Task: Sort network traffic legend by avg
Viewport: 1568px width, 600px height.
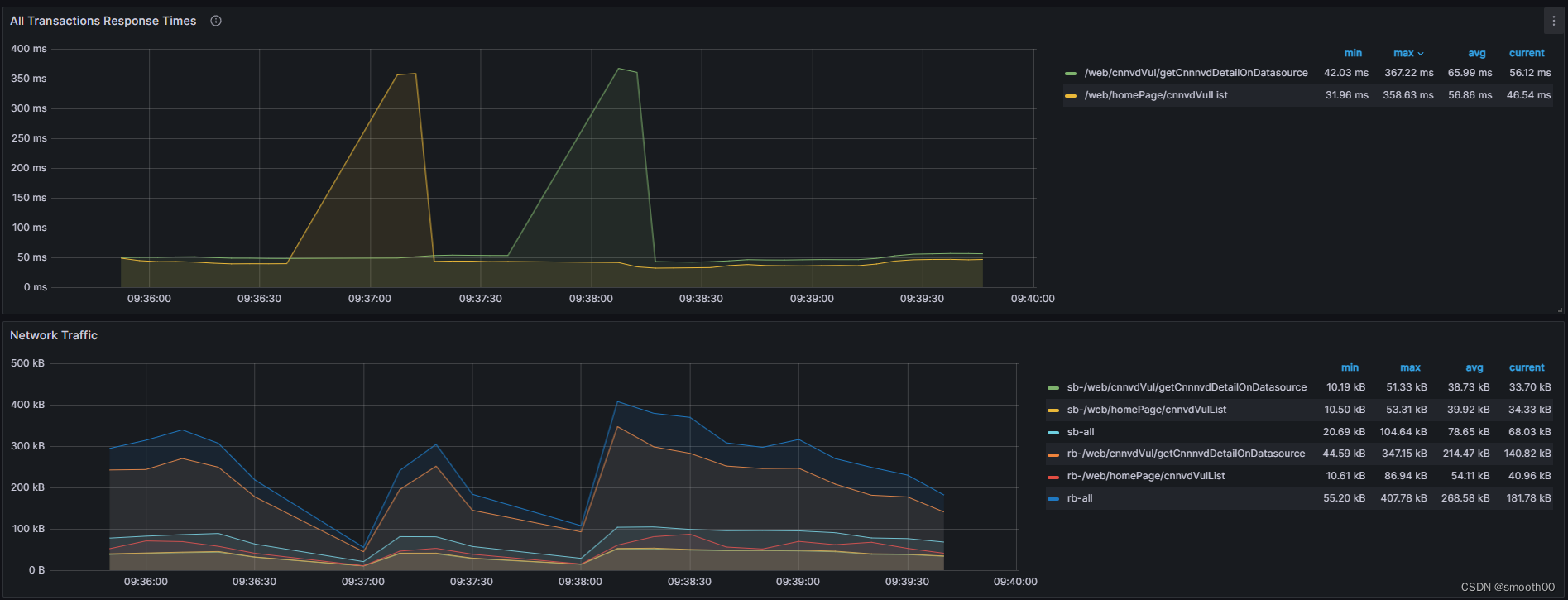Action: [x=1474, y=367]
